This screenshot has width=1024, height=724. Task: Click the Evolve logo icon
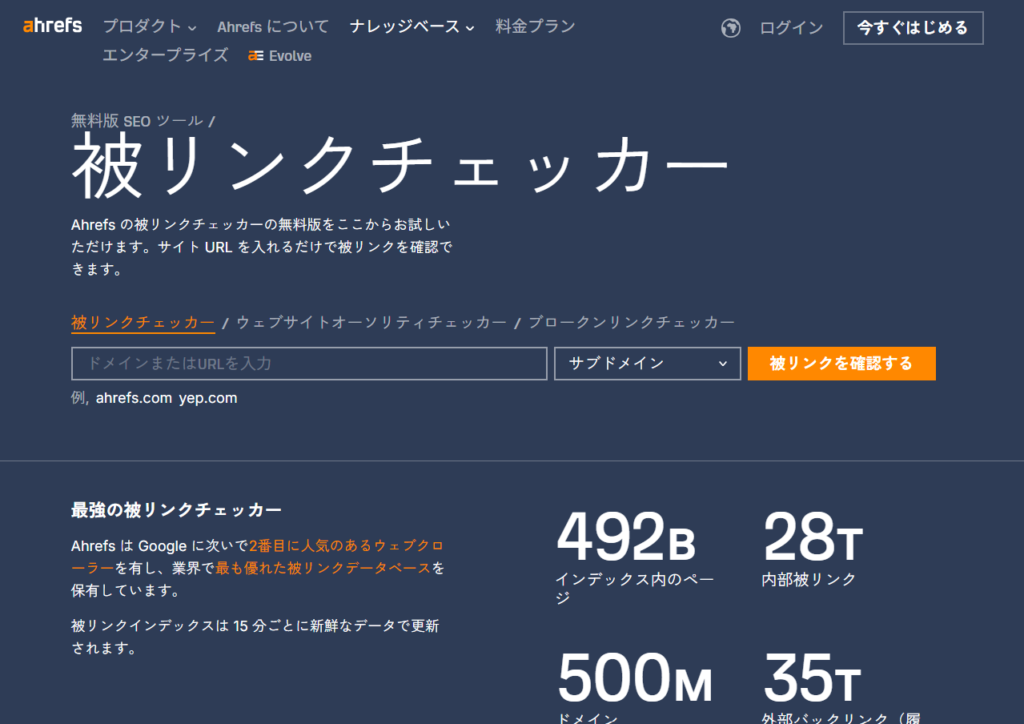(255, 56)
